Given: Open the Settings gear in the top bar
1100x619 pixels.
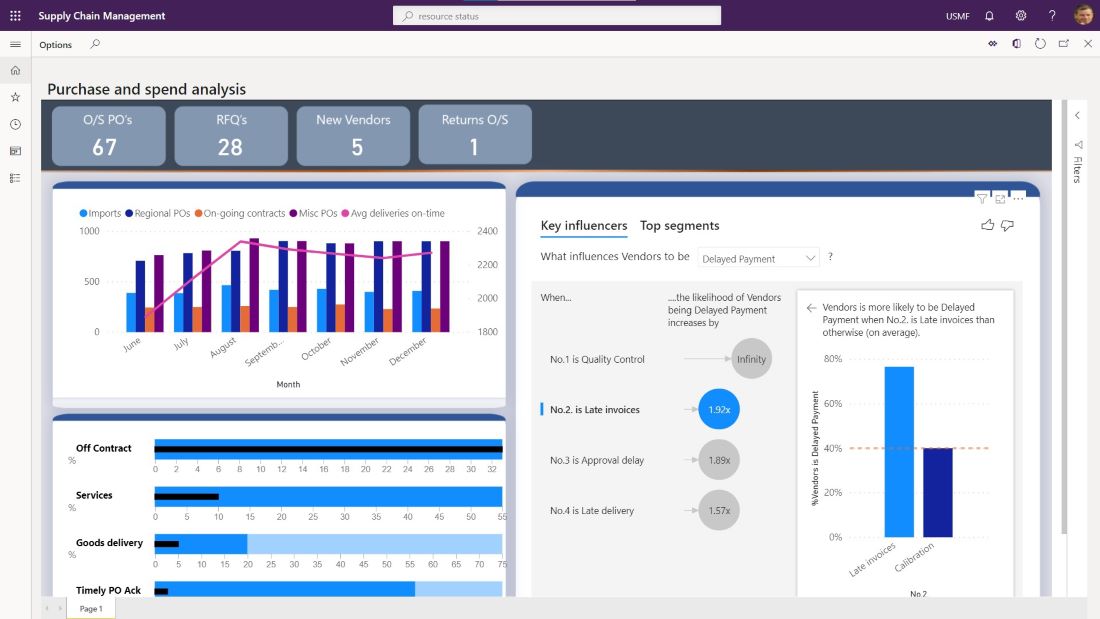Looking at the screenshot, I should coord(1021,15).
